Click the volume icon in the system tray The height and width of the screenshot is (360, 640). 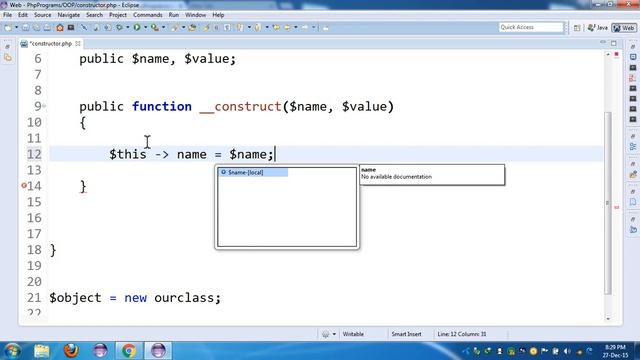click(567, 351)
